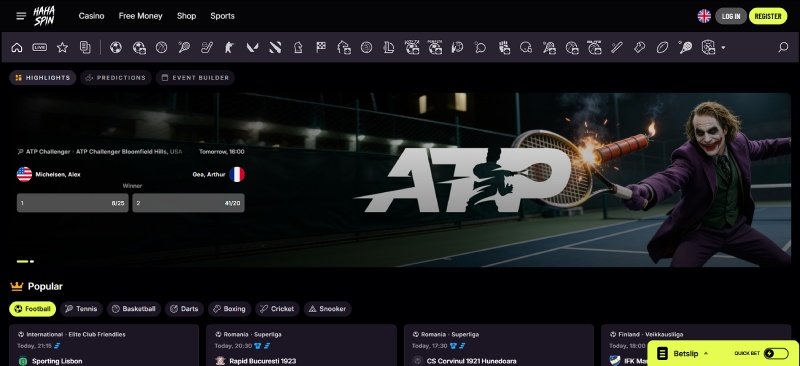Select the Football popular chip

[x=33, y=309]
